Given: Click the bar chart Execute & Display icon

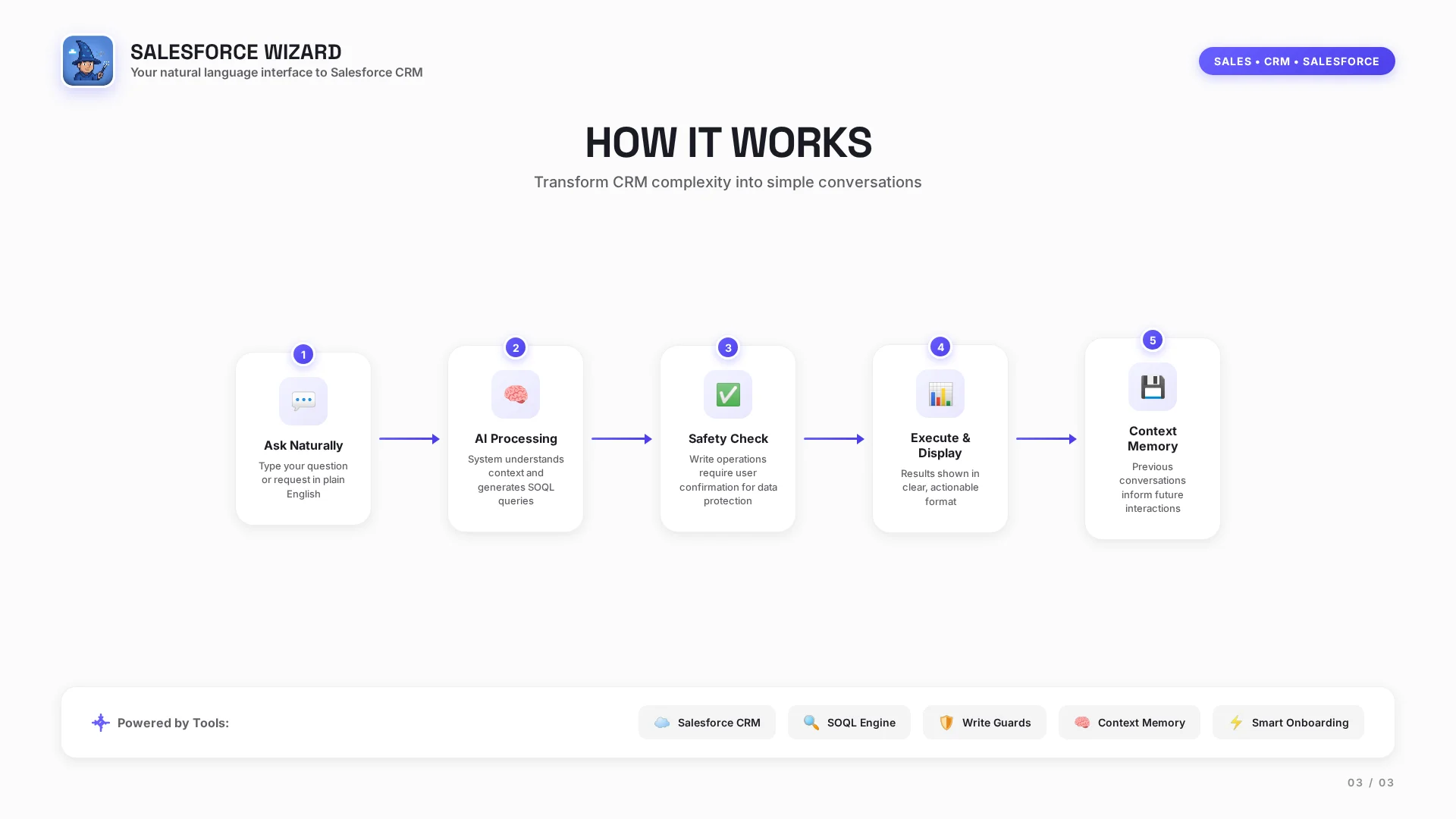Looking at the screenshot, I should [940, 394].
